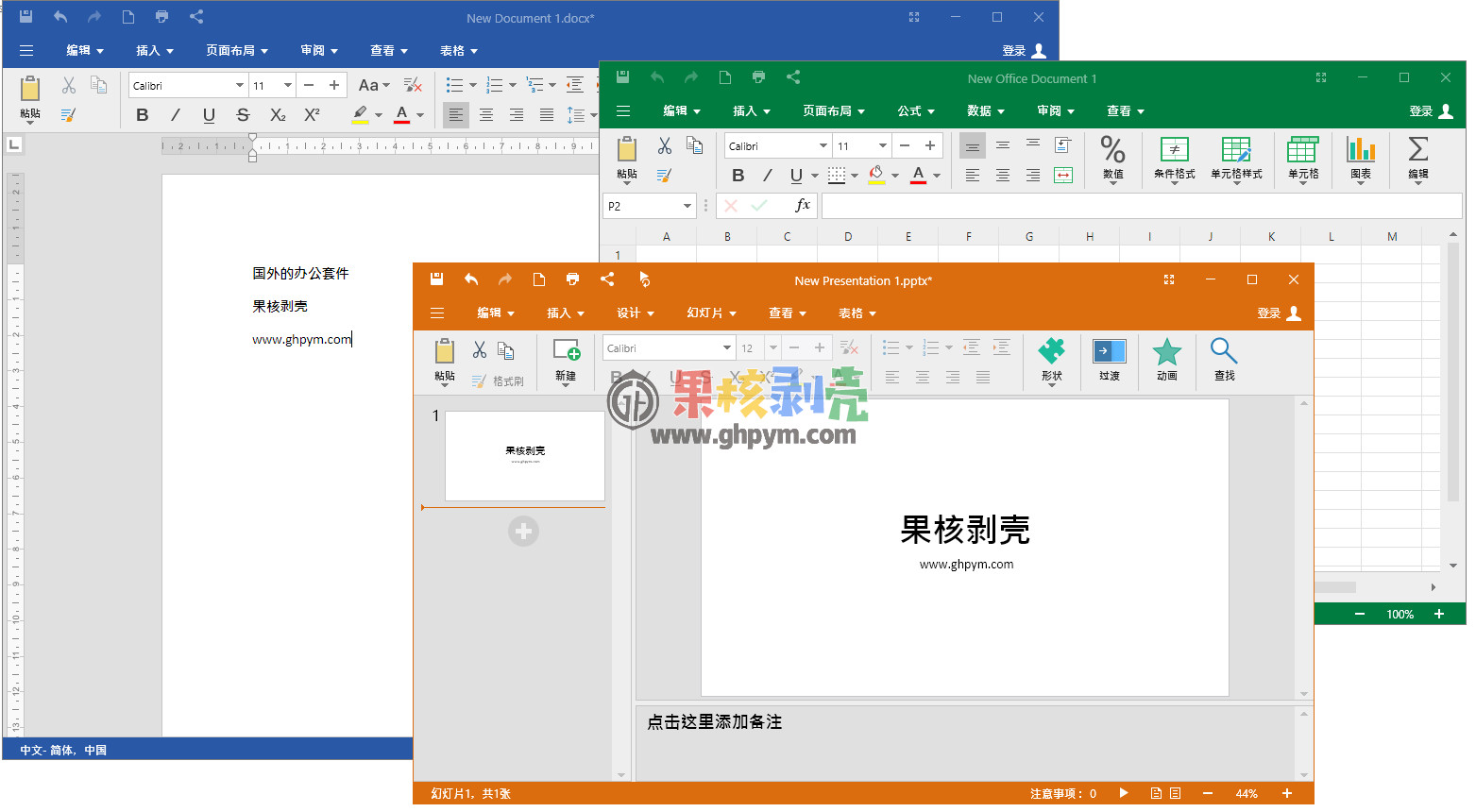Open the Formulas menu in spreadsheet
This screenshot has width=1476, height=812.
pos(915,111)
